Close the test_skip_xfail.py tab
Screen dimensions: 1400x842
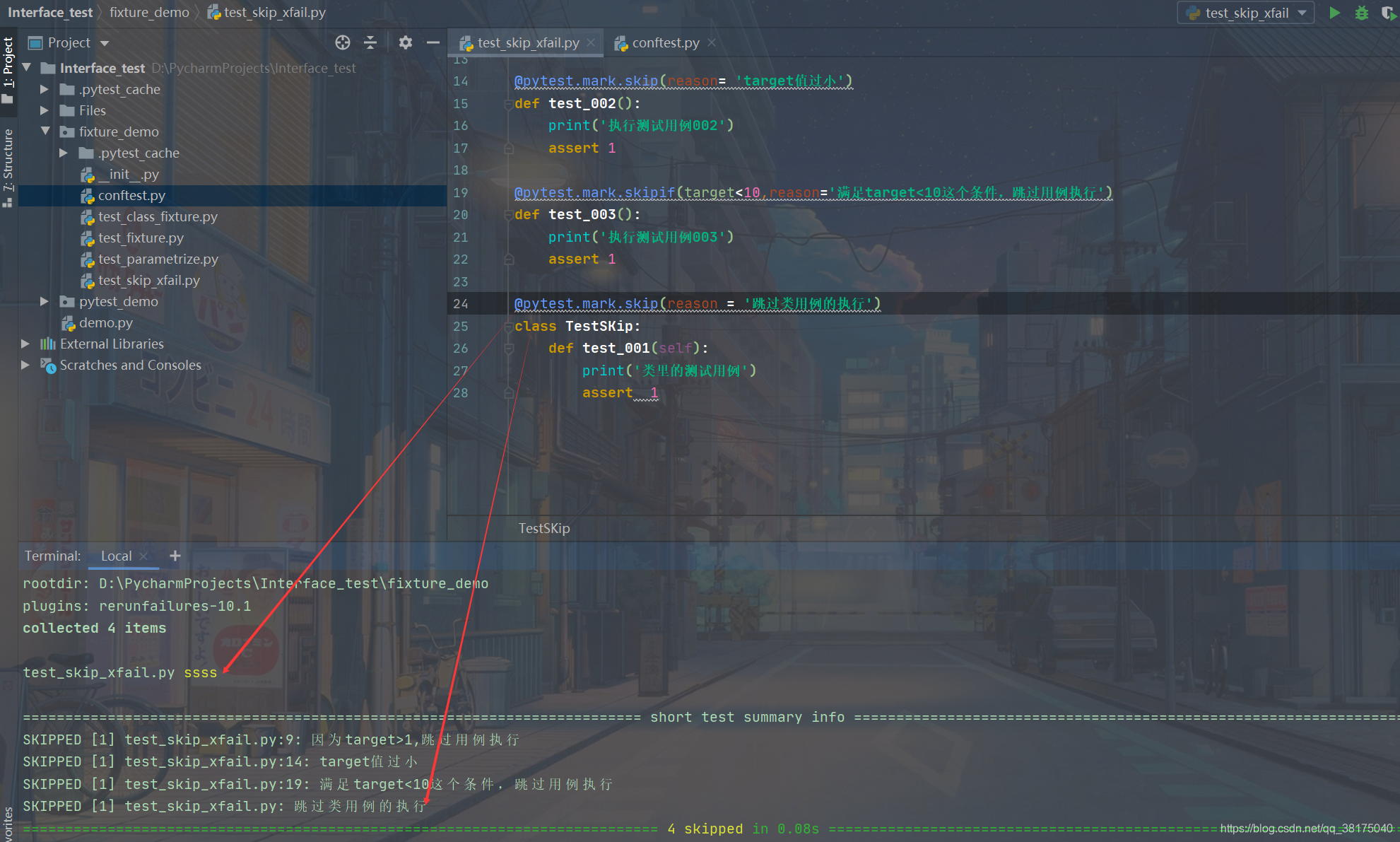point(591,42)
